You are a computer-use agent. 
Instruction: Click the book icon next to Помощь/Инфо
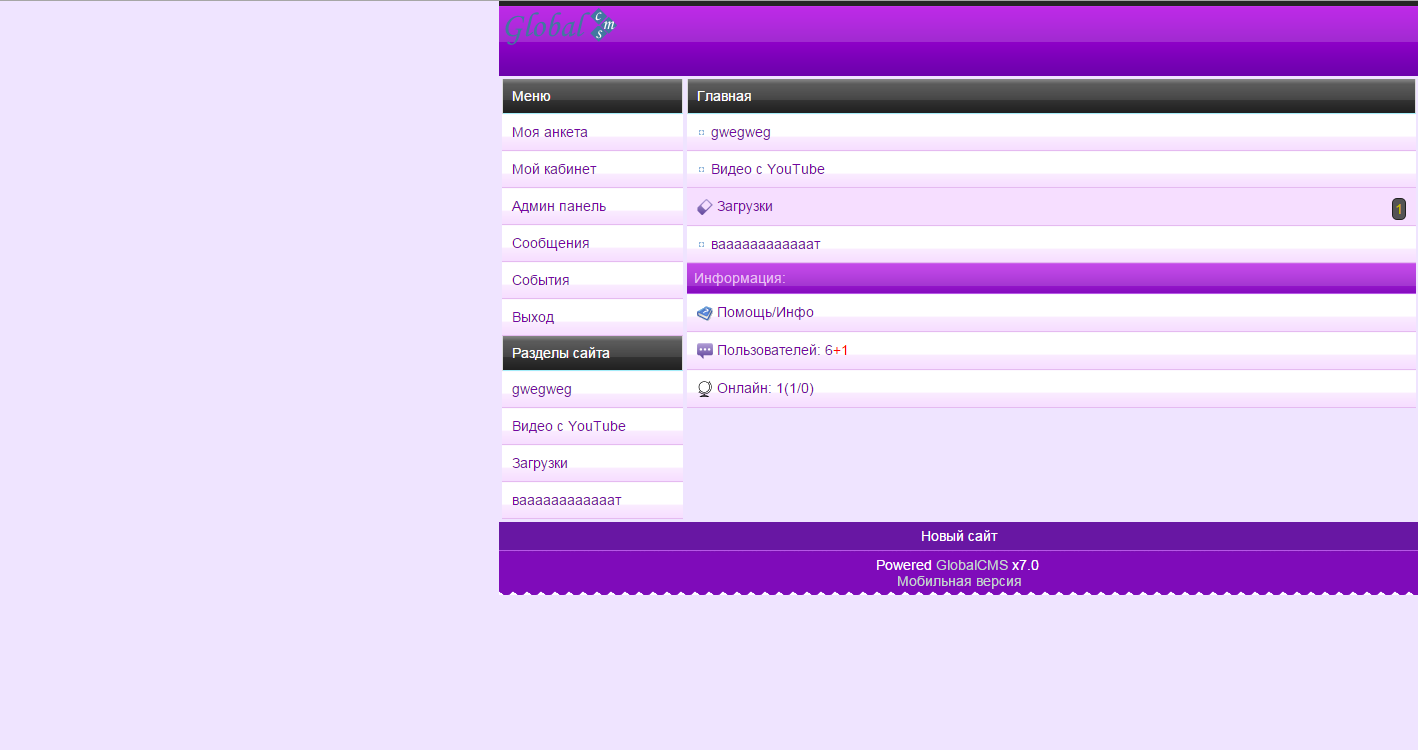[704, 313]
